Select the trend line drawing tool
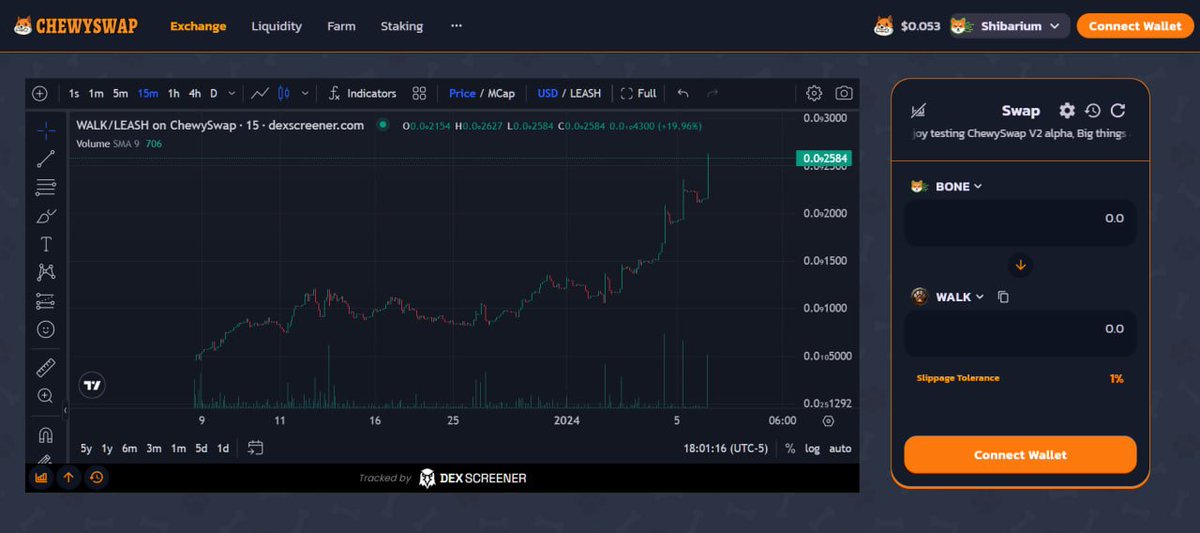This screenshot has height=533, width=1200. pyautogui.click(x=46, y=158)
